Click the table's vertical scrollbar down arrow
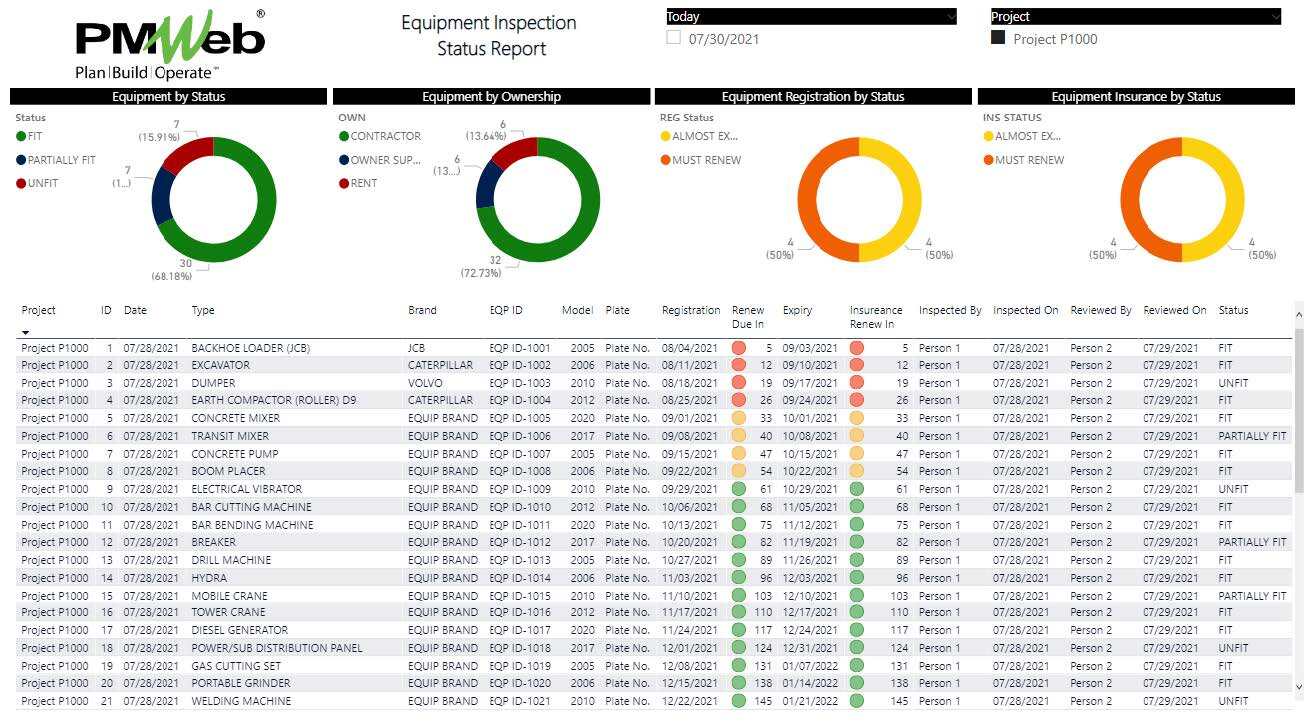The image size is (1313, 723). click(x=1299, y=687)
